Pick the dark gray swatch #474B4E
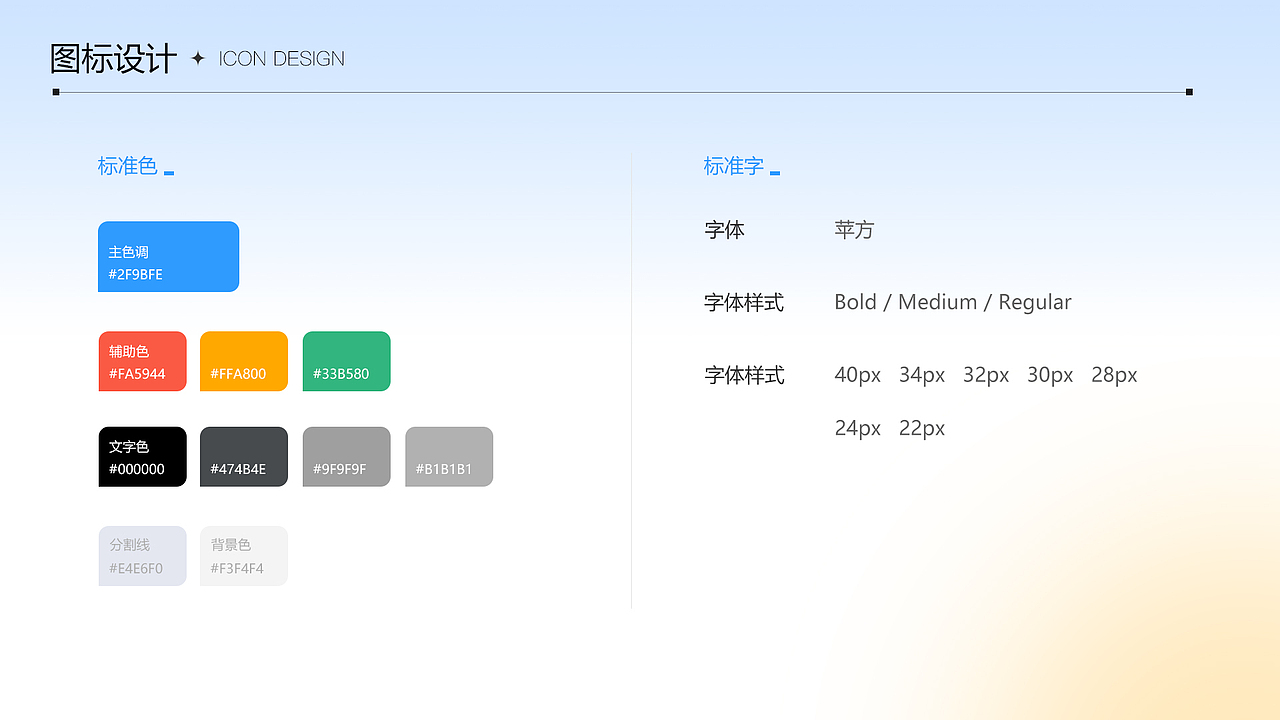This screenshot has width=1280, height=720. [x=244, y=457]
